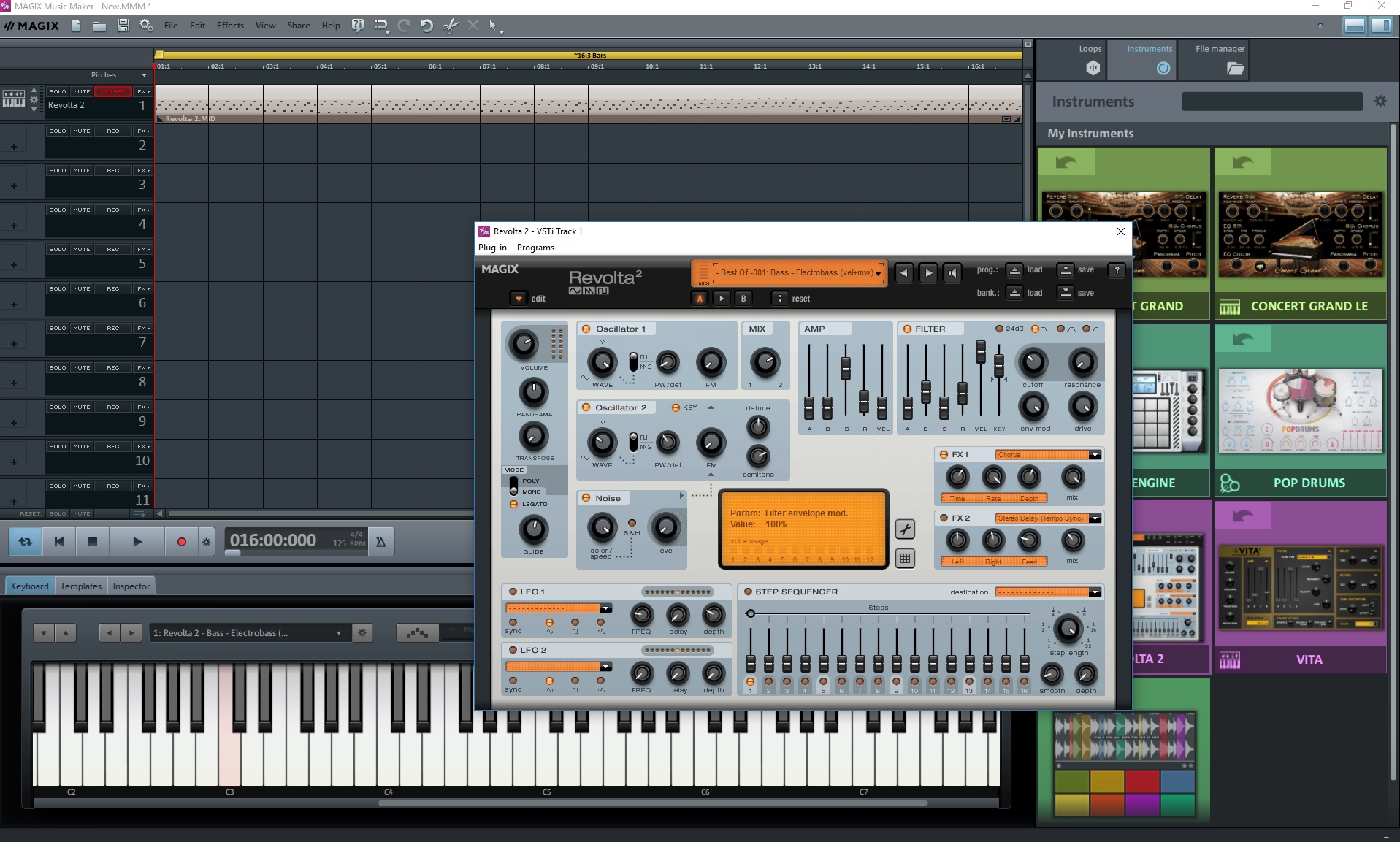This screenshot has width=1400, height=842.
Task: Click the save project icon
Action: coord(123,26)
